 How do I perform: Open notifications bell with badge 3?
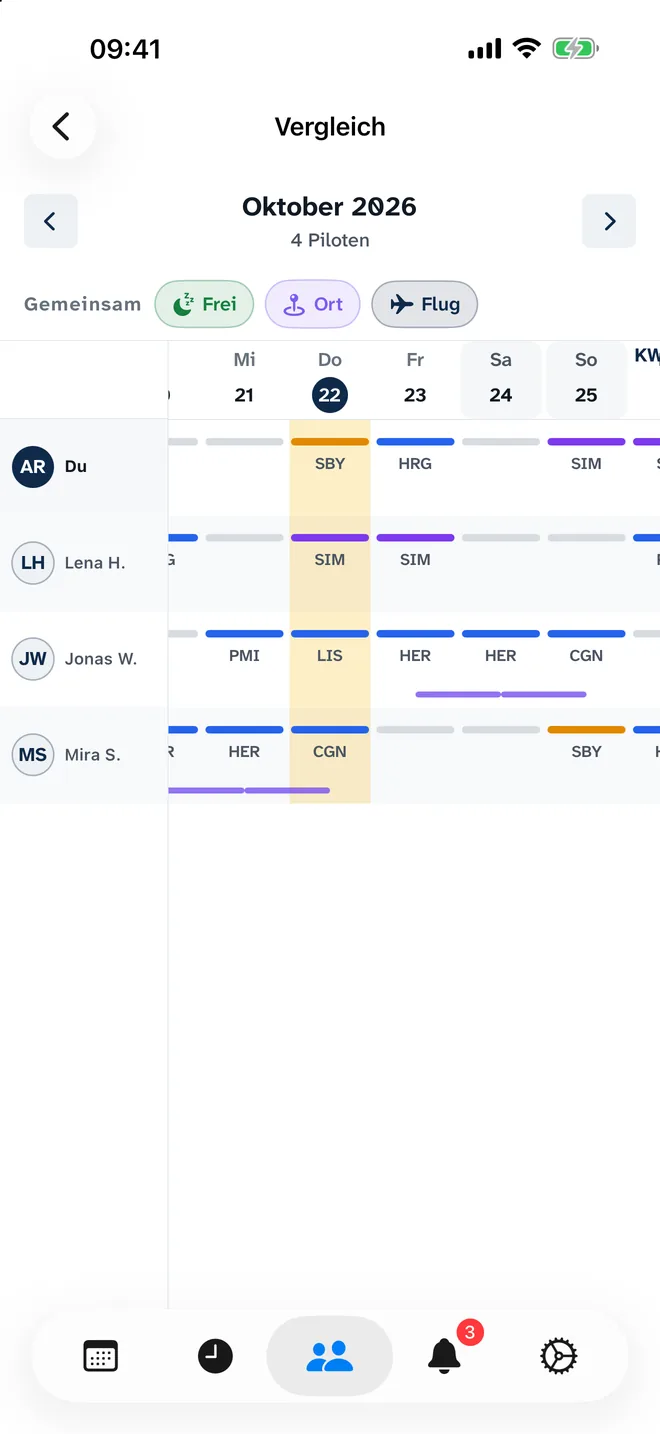[x=445, y=1356]
